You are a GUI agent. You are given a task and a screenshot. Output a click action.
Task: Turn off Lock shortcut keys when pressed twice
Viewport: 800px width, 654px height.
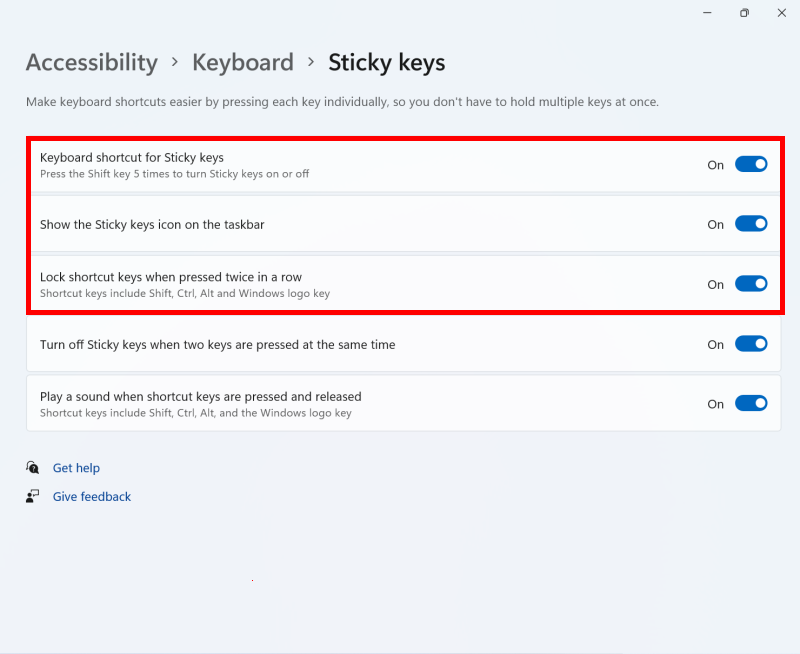(x=751, y=284)
